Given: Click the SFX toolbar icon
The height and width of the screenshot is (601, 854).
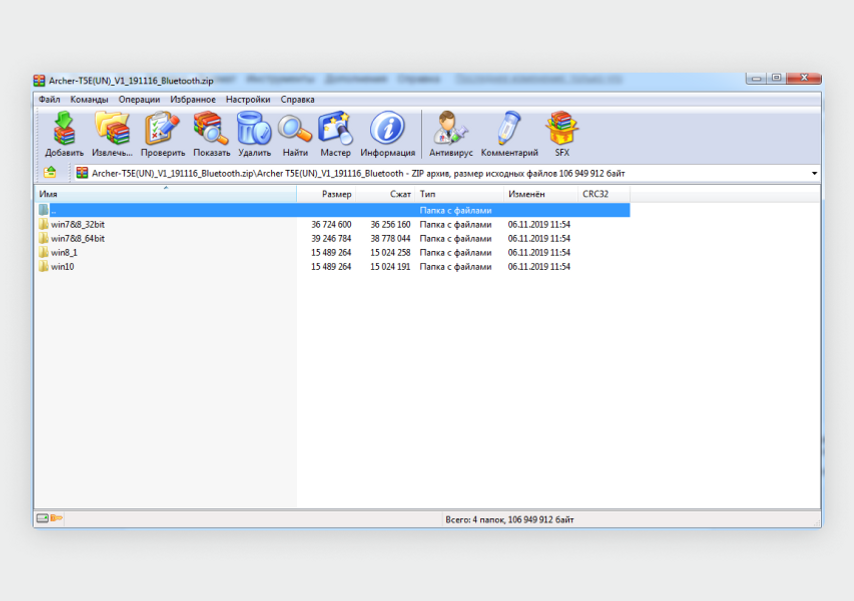Looking at the screenshot, I should pos(562,134).
